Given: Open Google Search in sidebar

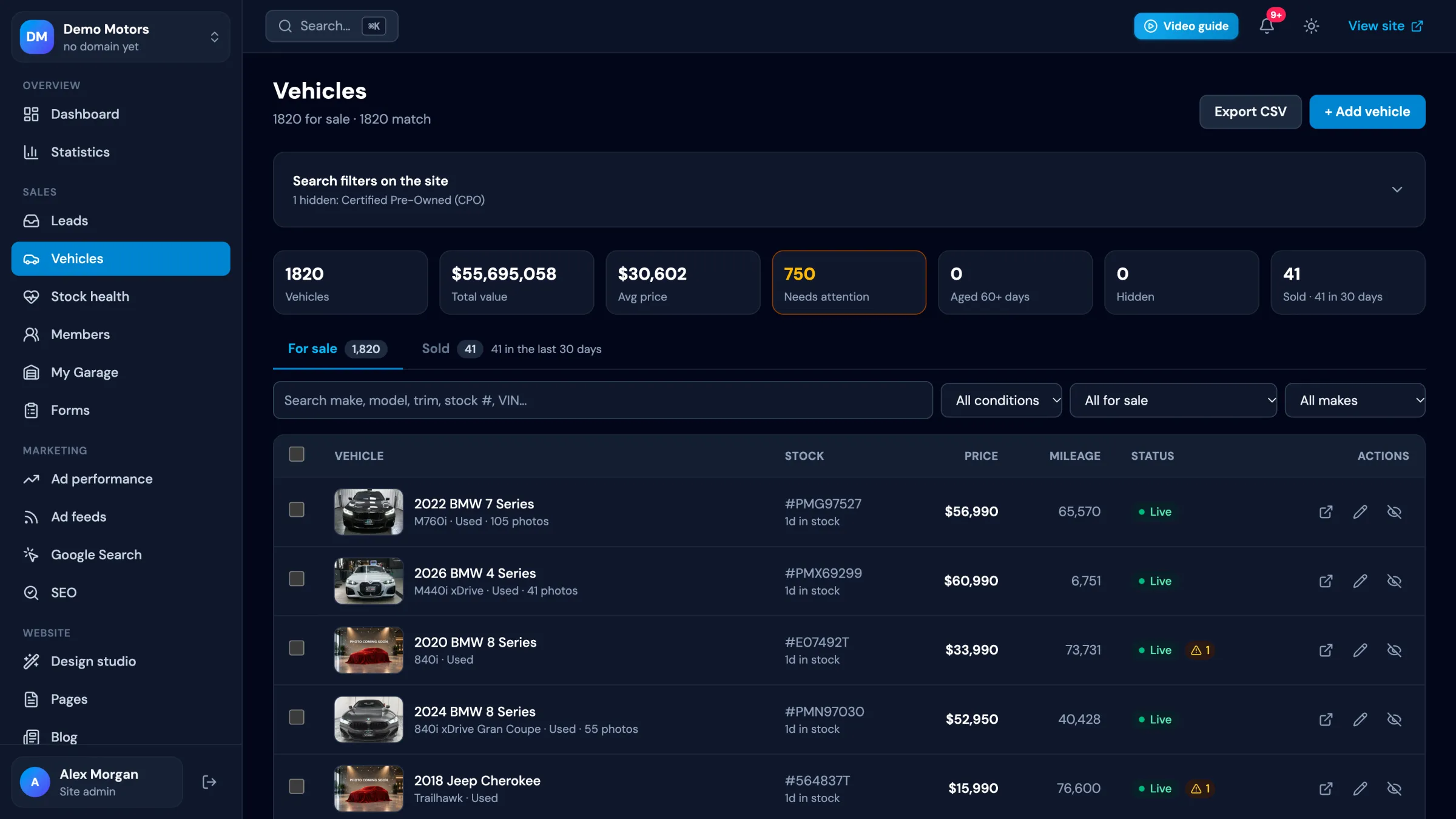Looking at the screenshot, I should pos(121,554).
